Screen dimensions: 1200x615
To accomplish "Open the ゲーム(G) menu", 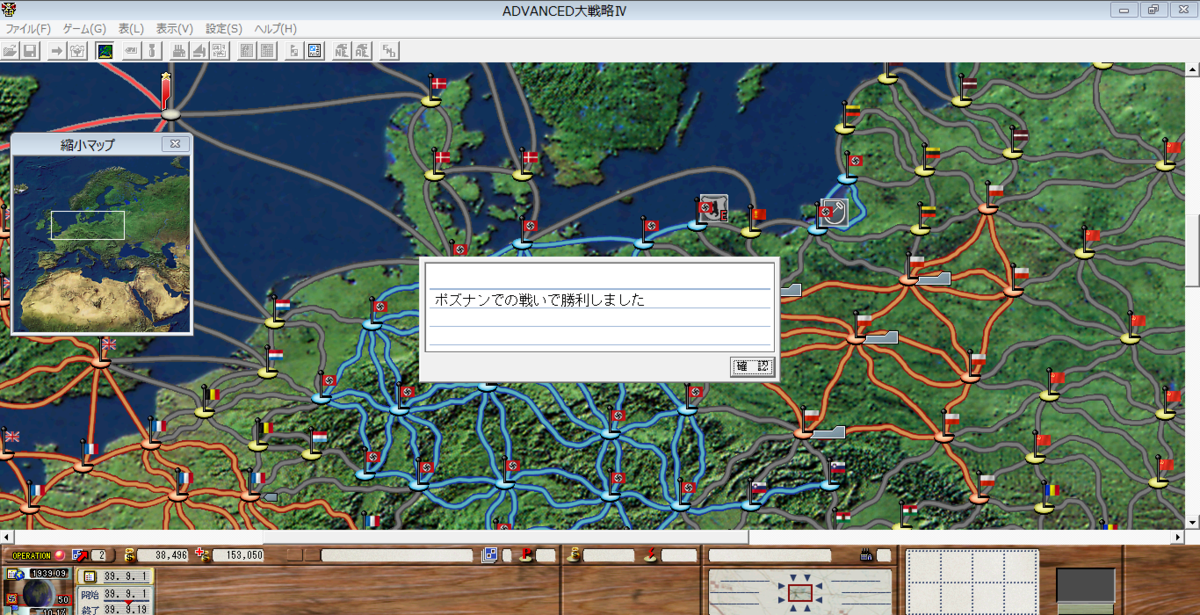I will click(x=84, y=29).
